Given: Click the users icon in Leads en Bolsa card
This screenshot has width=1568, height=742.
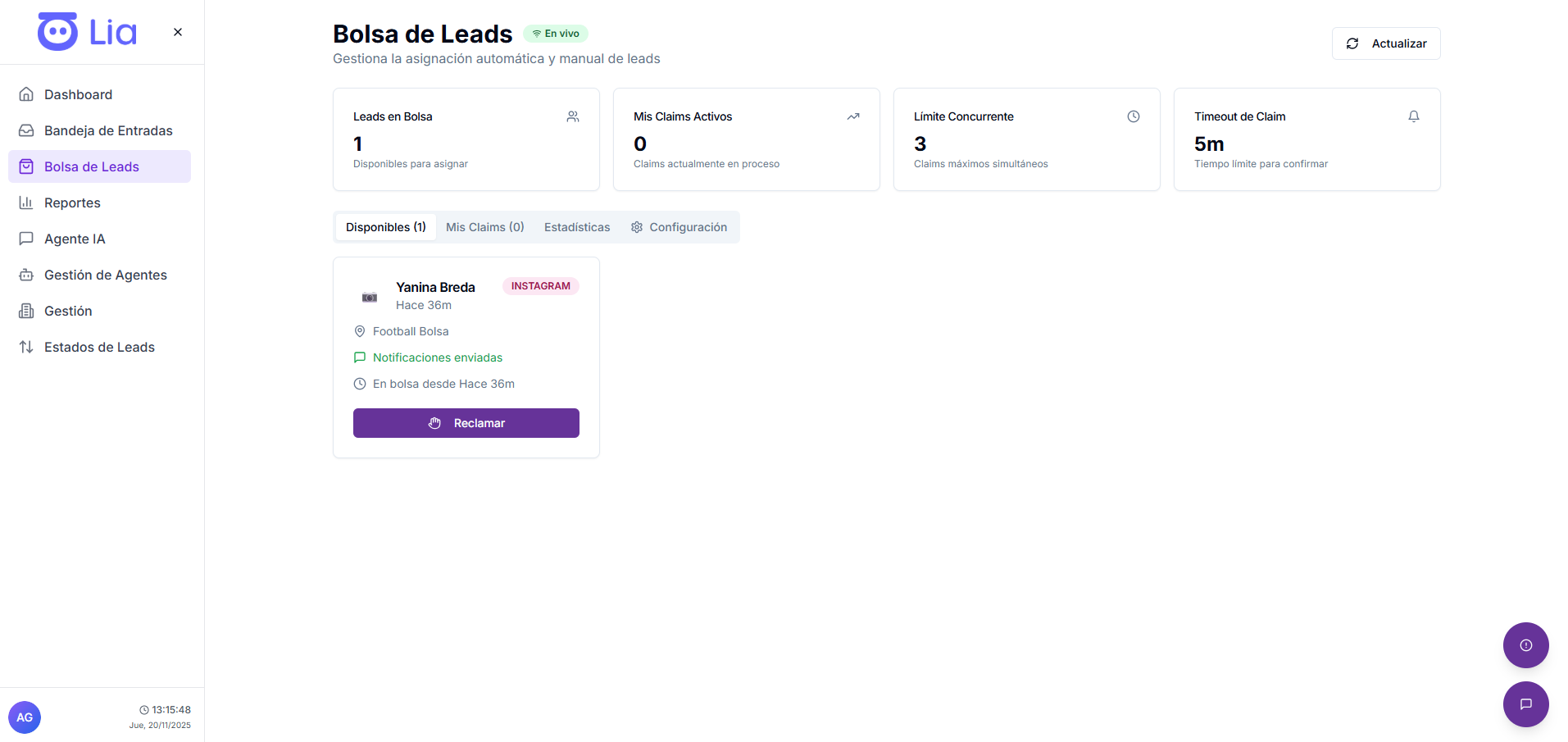Looking at the screenshot, I should pos(572,116).
